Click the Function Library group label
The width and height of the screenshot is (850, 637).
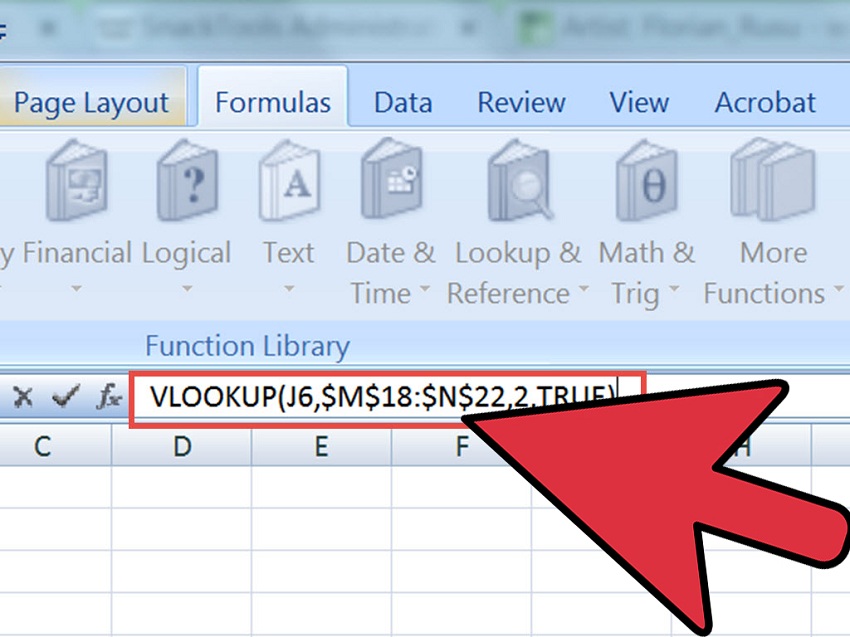tap(247, 346)
